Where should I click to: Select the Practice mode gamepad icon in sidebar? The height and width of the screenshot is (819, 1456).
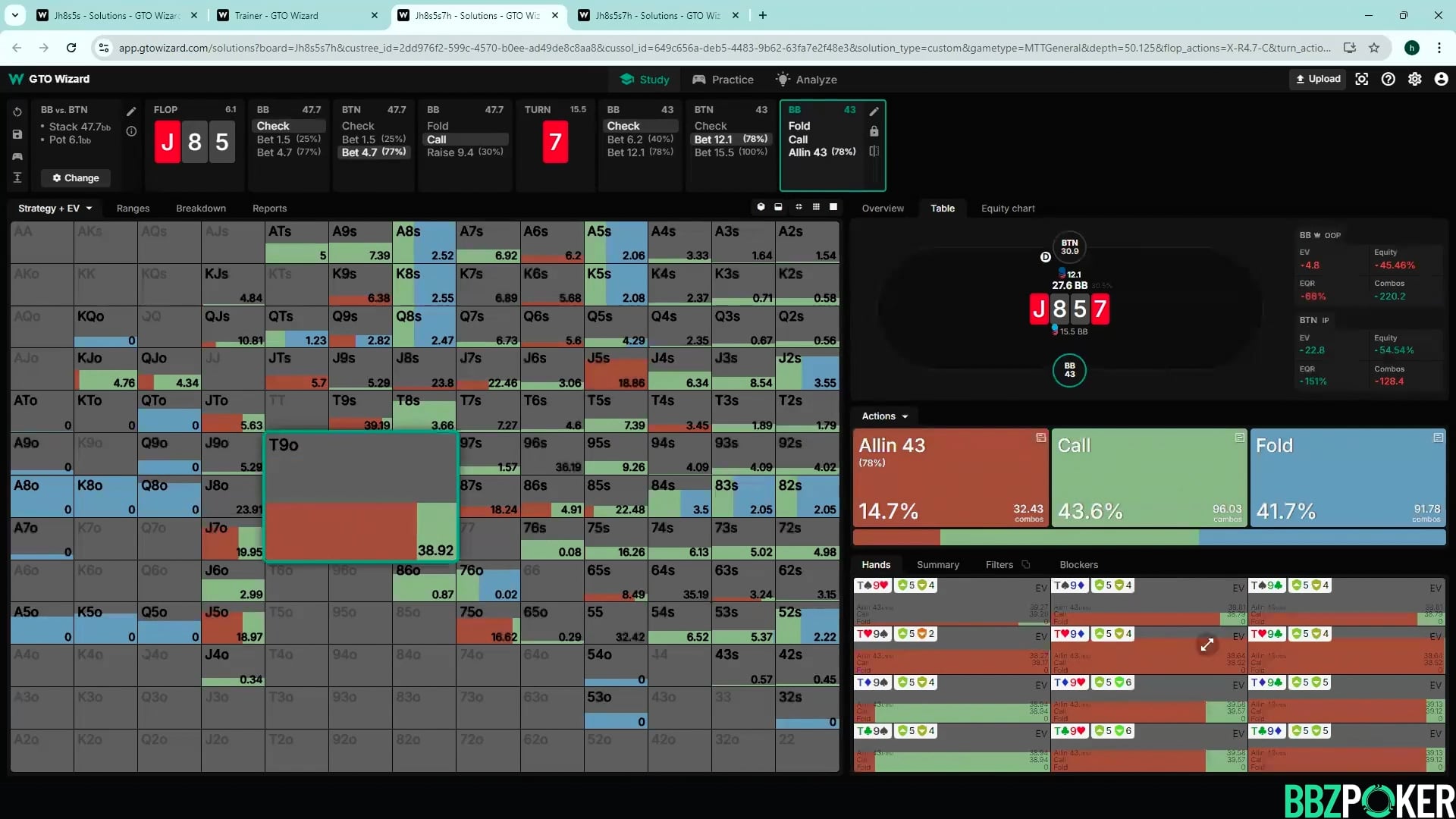17,156
